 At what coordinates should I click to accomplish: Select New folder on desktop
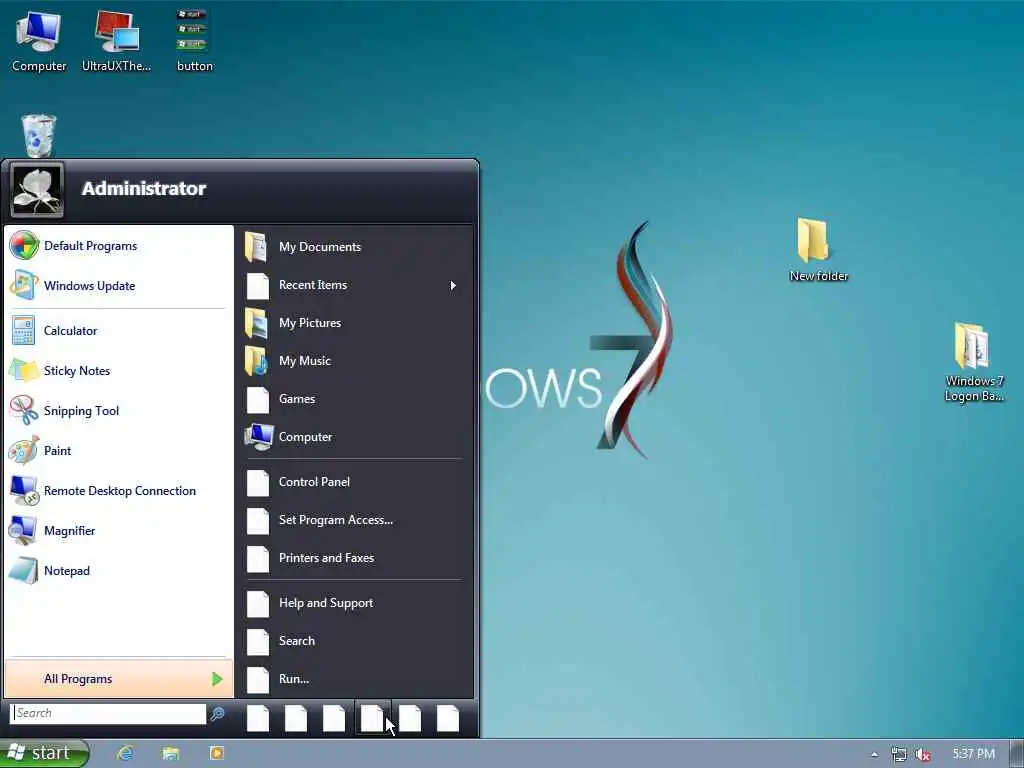click(818, 250)
